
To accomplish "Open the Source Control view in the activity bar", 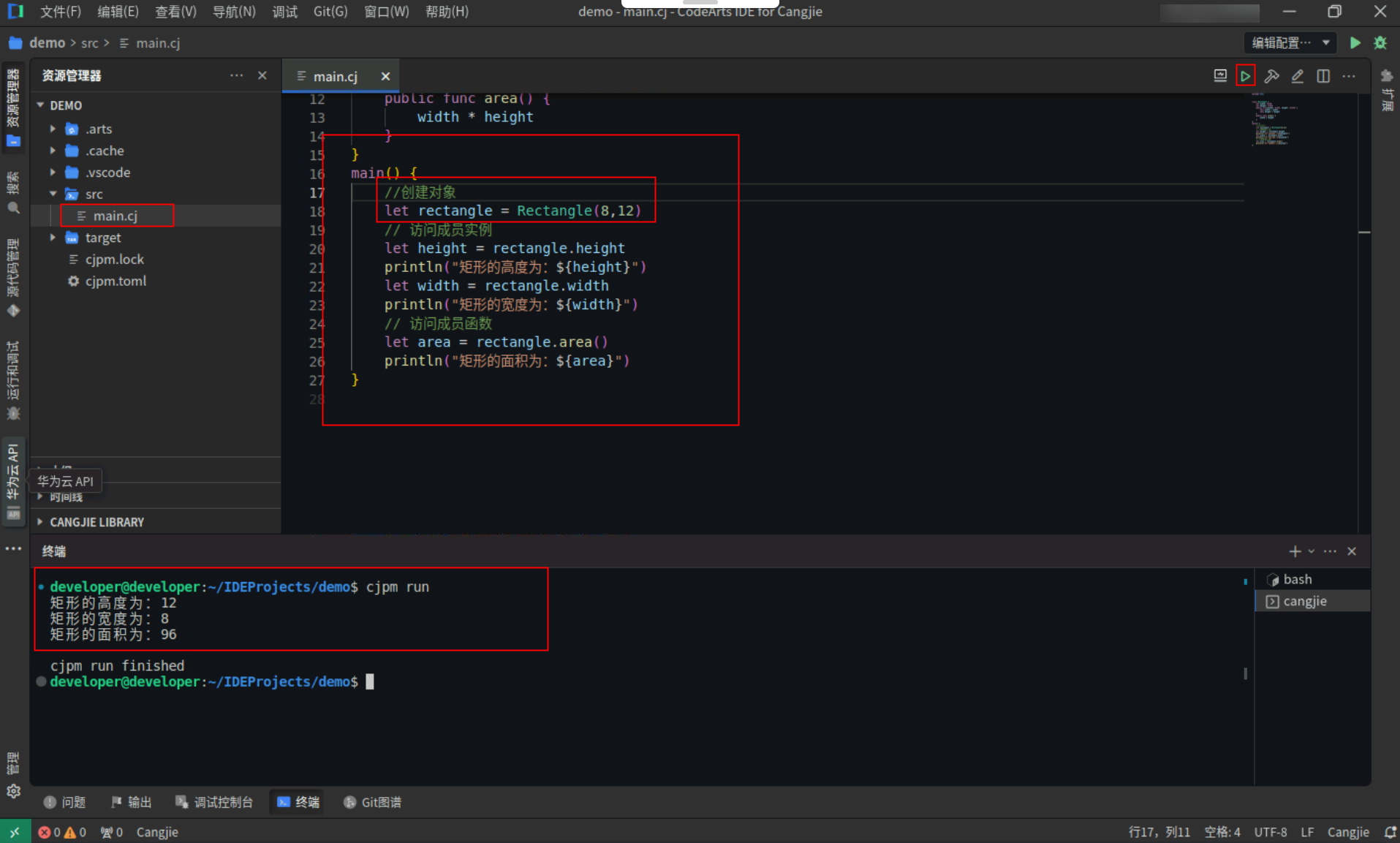I will [13, 276].
